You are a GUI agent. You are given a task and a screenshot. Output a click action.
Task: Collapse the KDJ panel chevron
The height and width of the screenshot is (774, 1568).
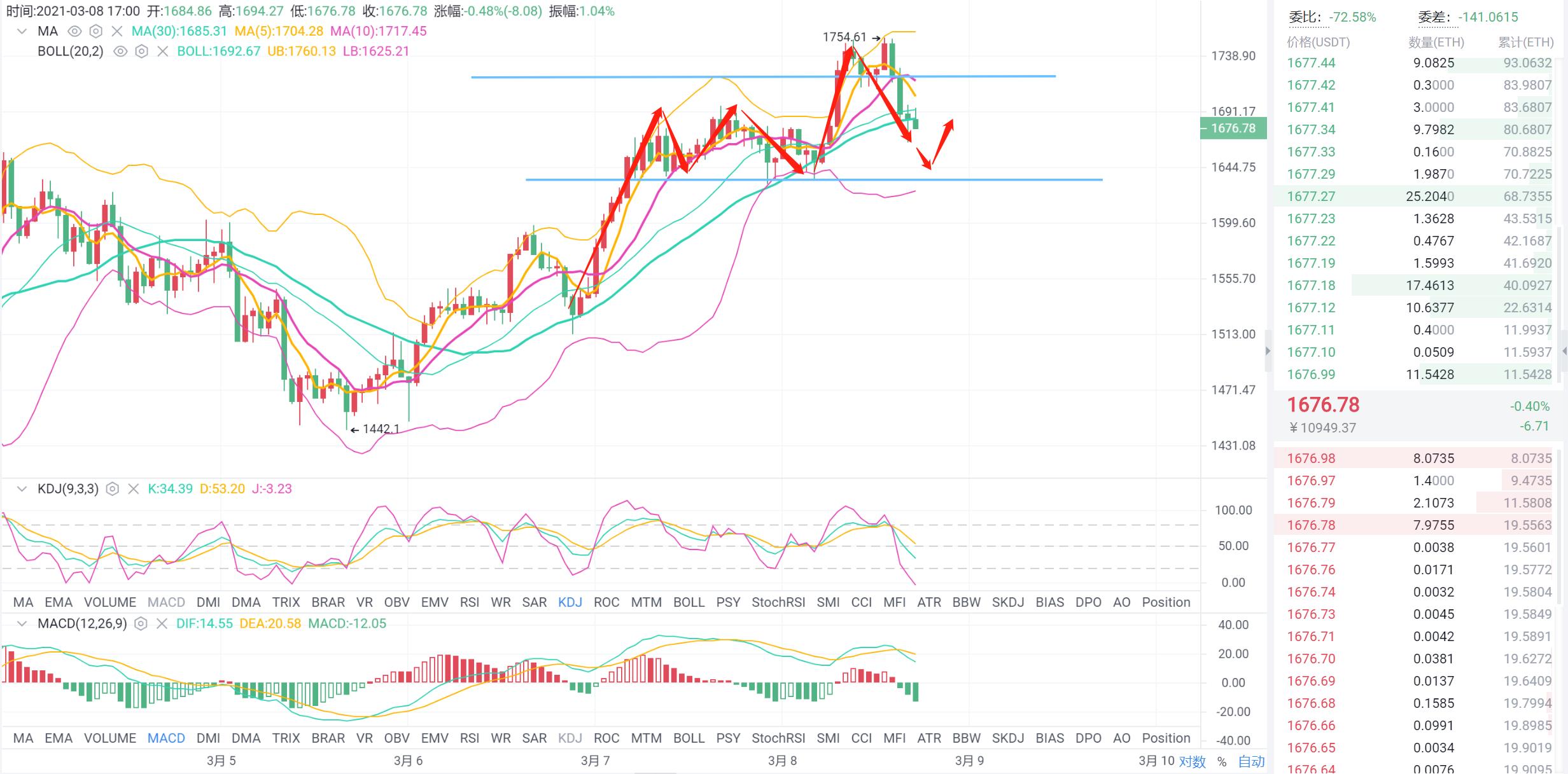tap(22, 489)
